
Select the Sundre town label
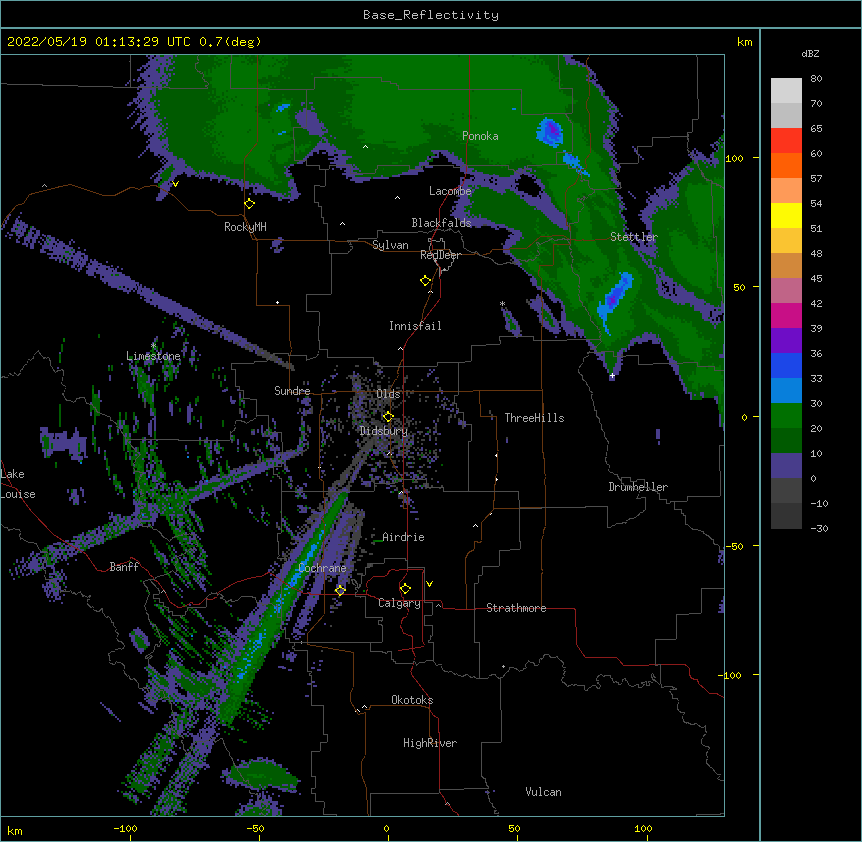292,391
